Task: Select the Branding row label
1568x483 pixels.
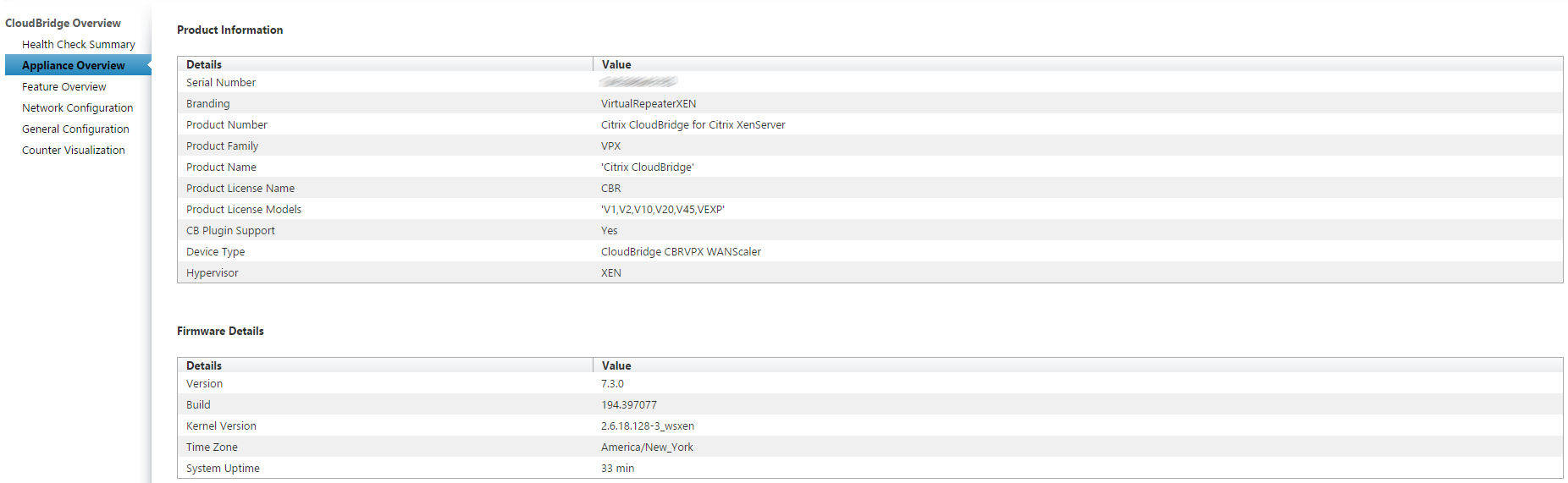Action: tap(207, 104)
